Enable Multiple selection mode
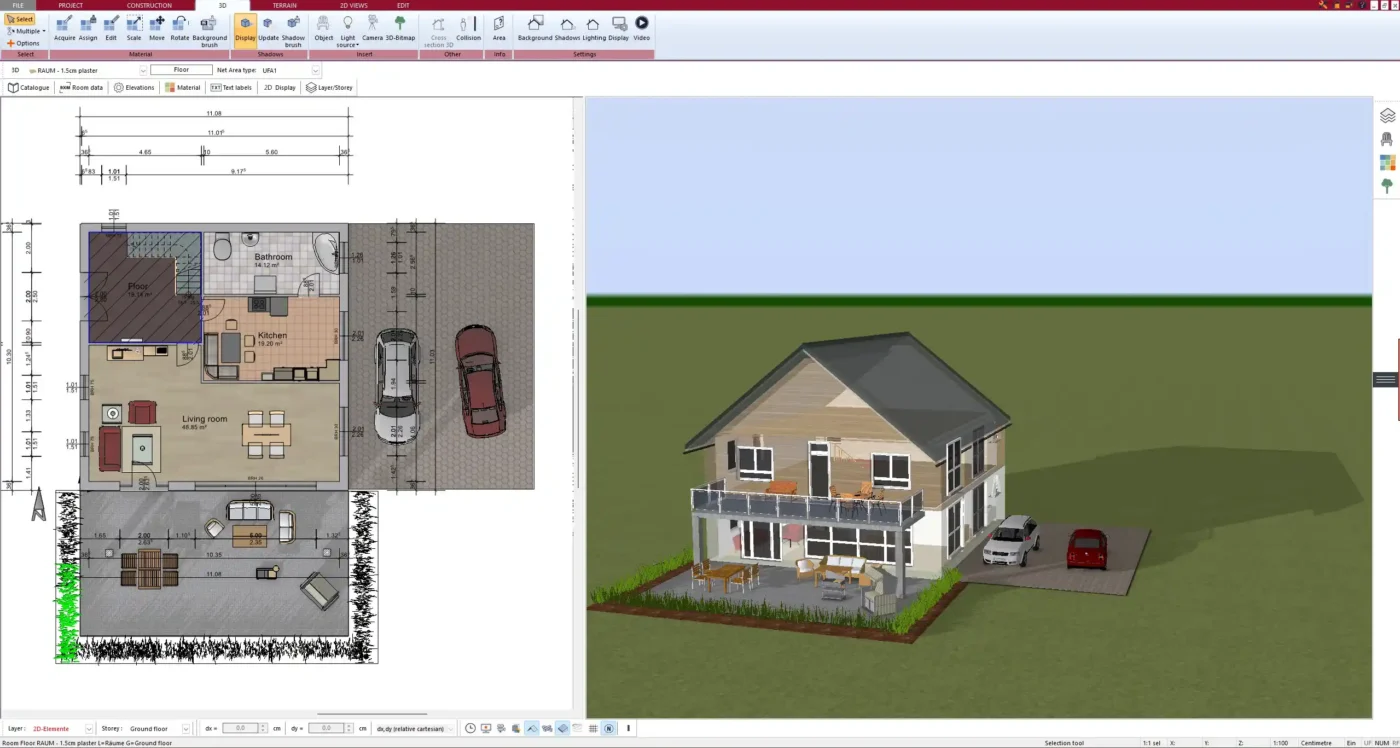The width and height of the screenshot is (1400, 748). (x=25, y=30)
